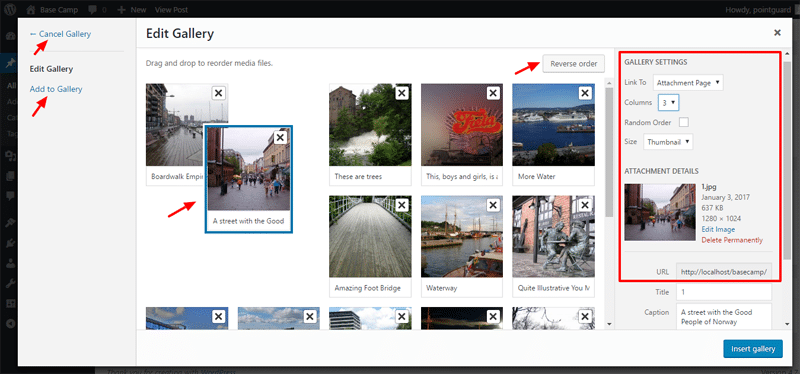Open Comments icon in admin sidebar
The height and width of the screenshot is (374, 800).
10,196
